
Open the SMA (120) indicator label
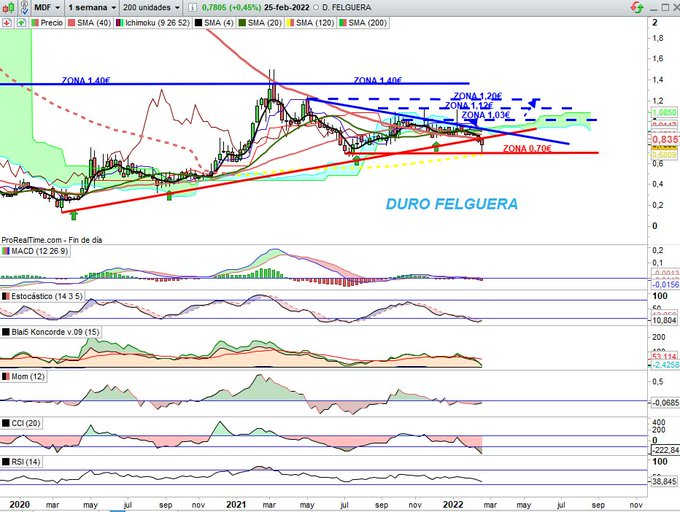point(311,23)
